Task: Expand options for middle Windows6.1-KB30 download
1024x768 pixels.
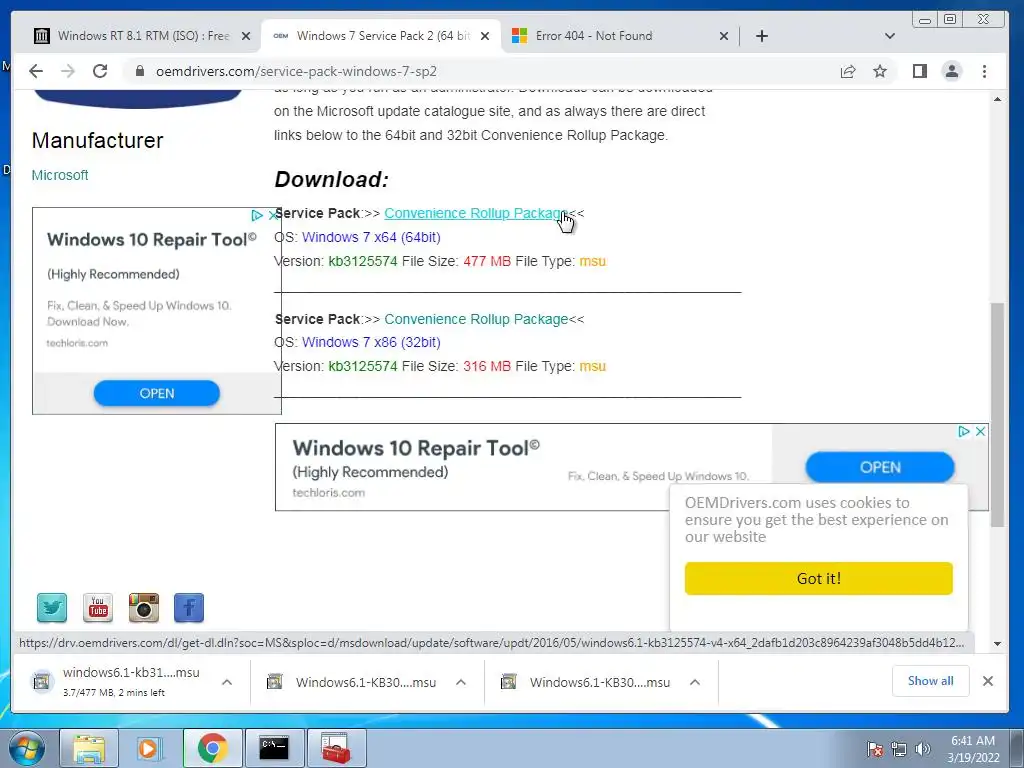Action: 460,682
